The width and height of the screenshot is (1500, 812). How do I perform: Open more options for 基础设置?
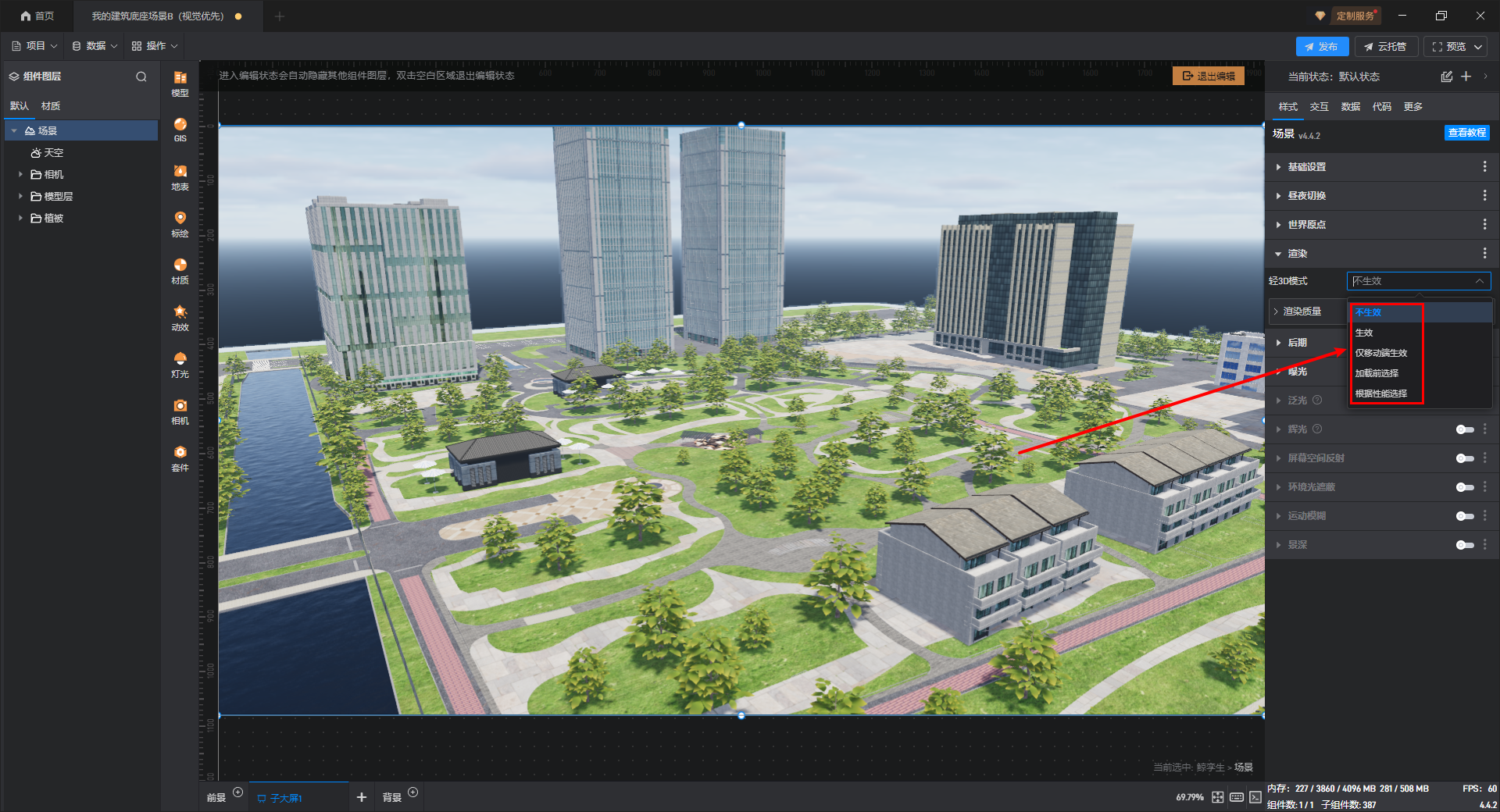[x=1485, y=167]
